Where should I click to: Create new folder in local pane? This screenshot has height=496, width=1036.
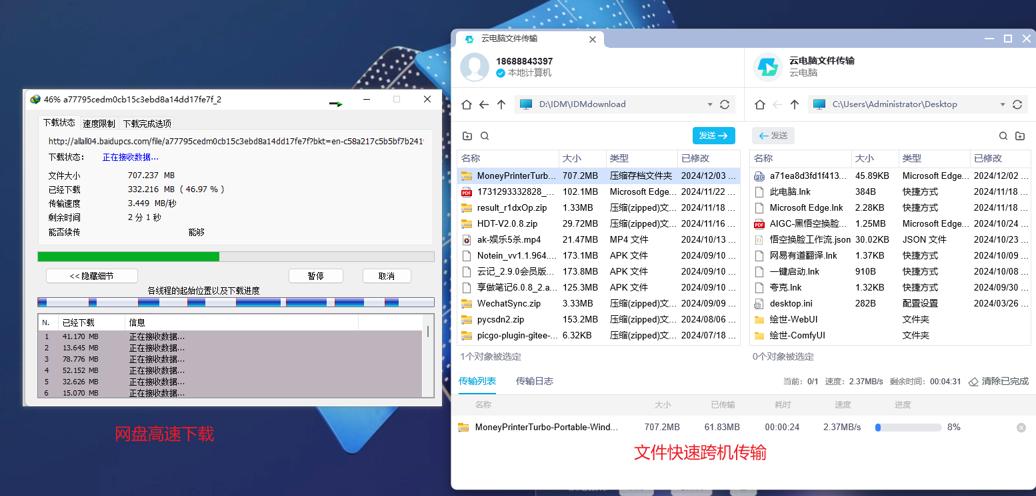(467, 136)
